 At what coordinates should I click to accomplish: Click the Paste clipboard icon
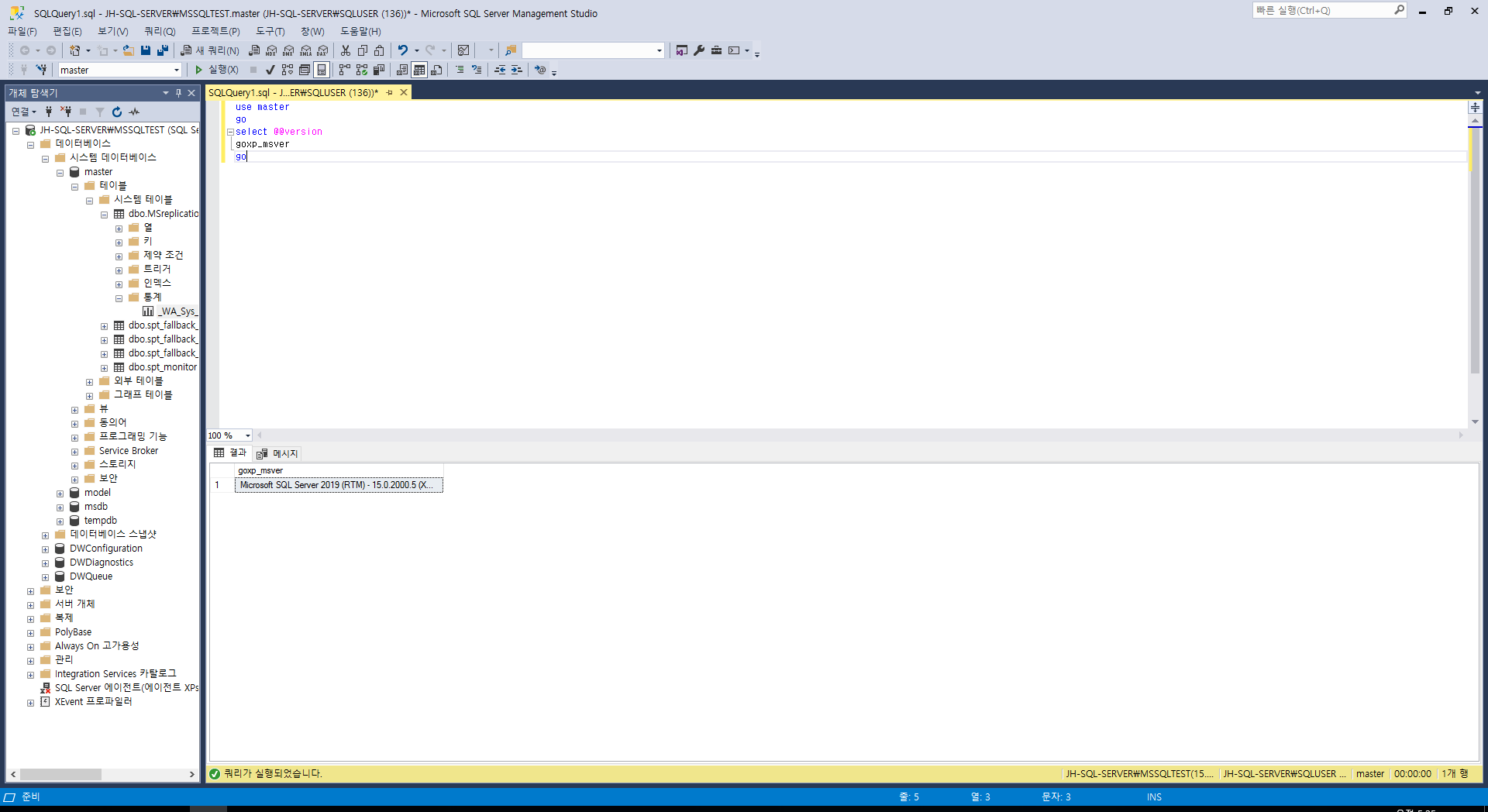[380, 50]
